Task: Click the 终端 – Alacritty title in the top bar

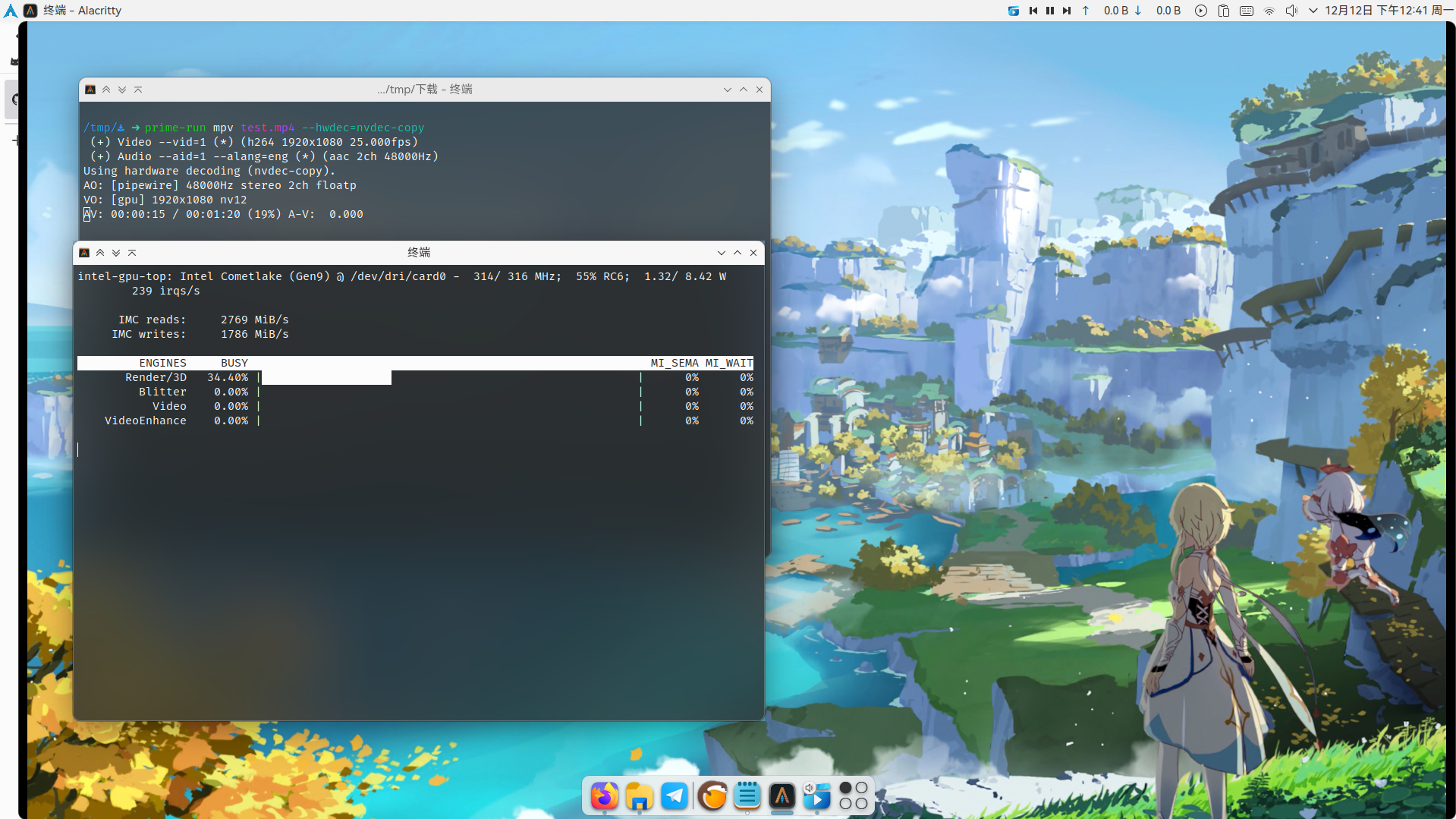Action: tap(80, 11)
